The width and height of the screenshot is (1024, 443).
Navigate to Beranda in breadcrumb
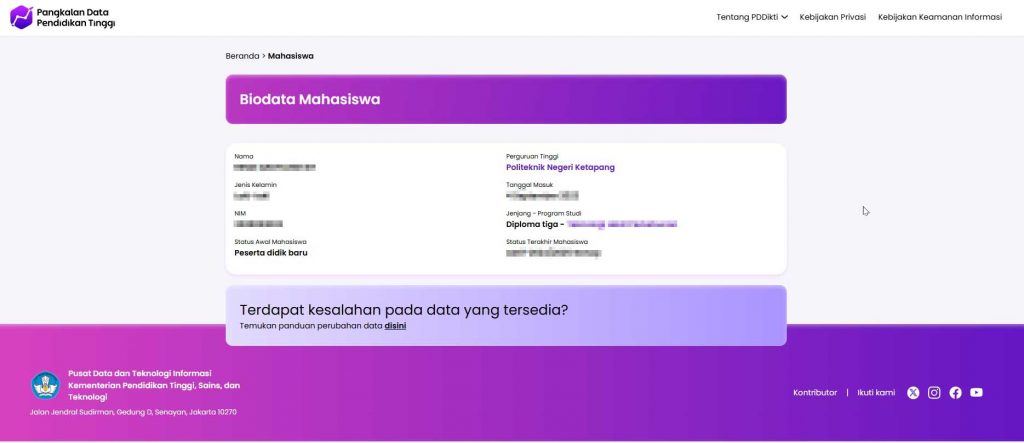242,56
